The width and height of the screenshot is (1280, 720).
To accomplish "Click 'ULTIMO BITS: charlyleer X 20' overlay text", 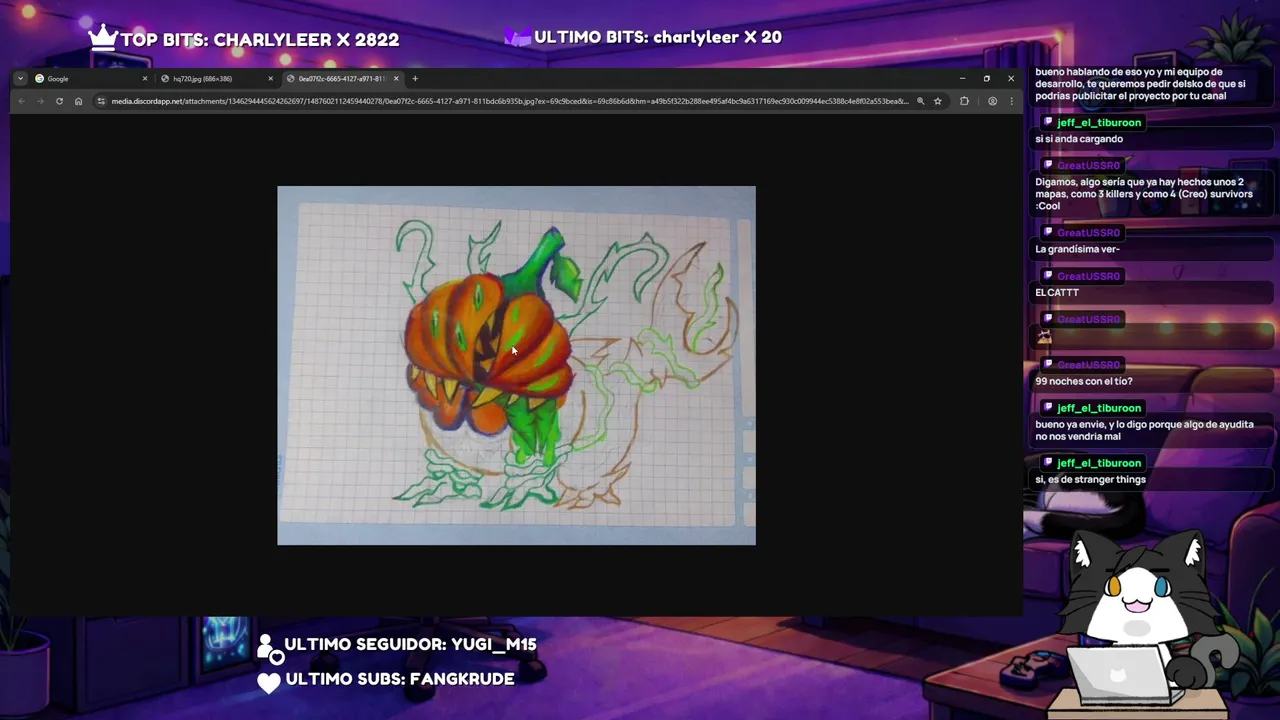I will [x=658, y=37].
